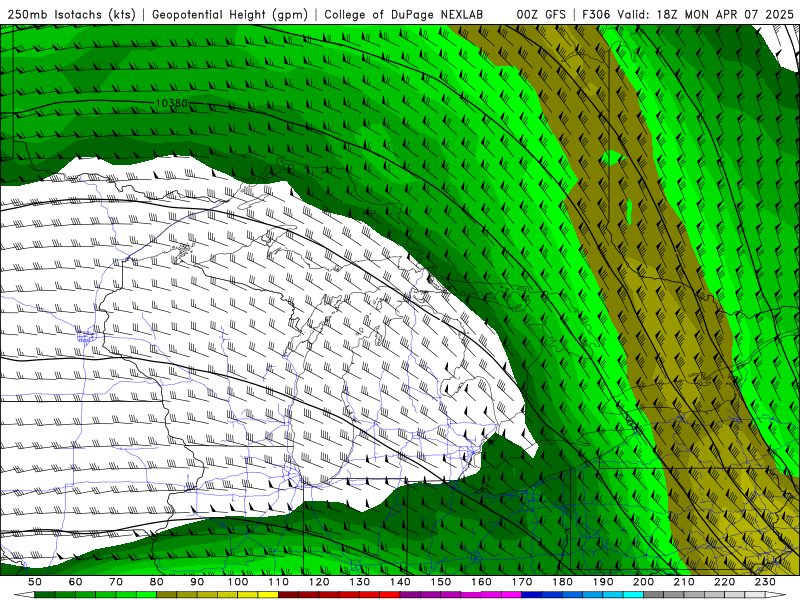The image size is (800, 600).
Task: Click the 150 kts colorbar label
Action: pos(441,582)
